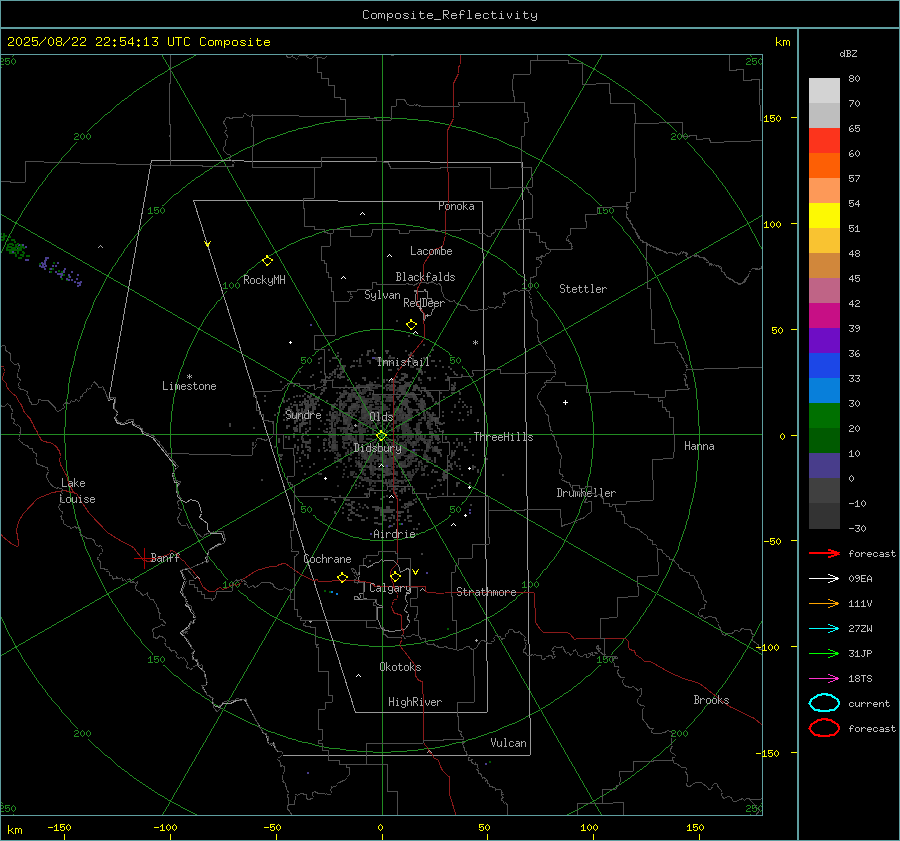Click the -100 tick on bottom axis
The image size is (900, 841).
coord(165,828)
